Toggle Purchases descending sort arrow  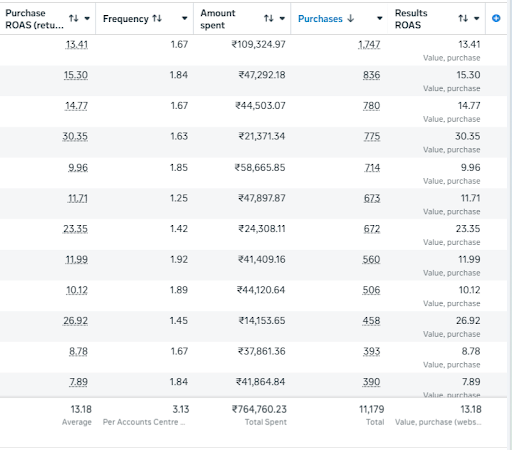click(x=350, y=18)
